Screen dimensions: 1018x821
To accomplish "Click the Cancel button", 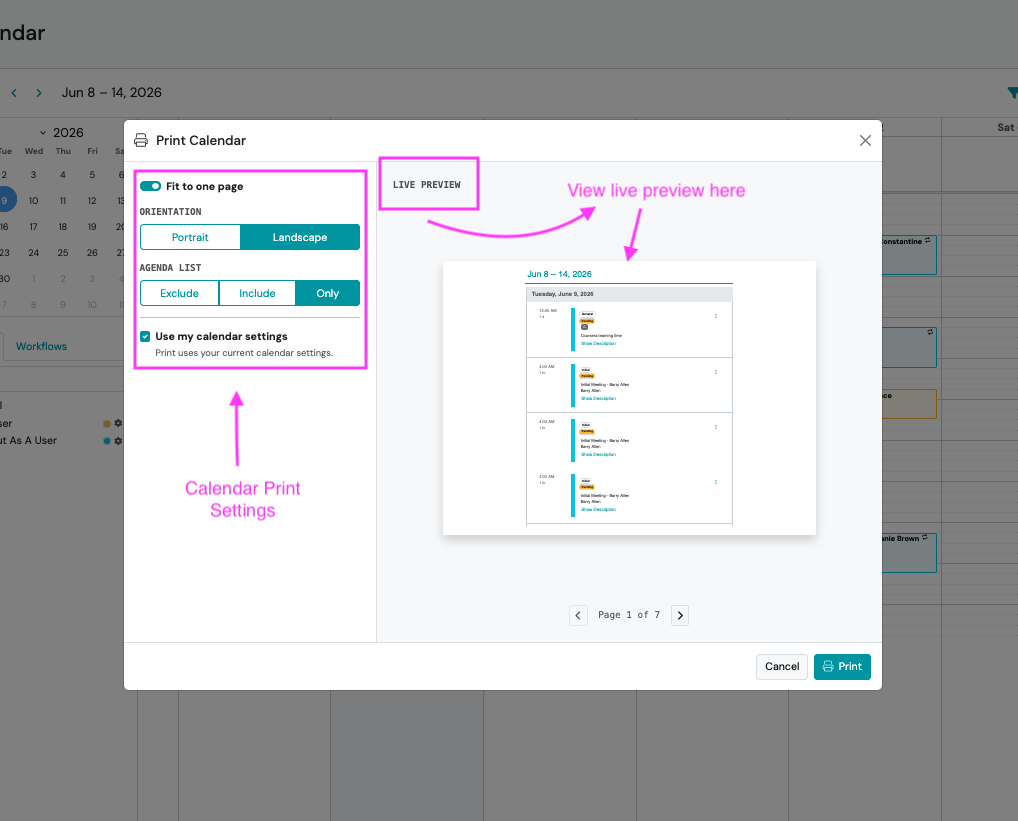I will click(782, 667).
